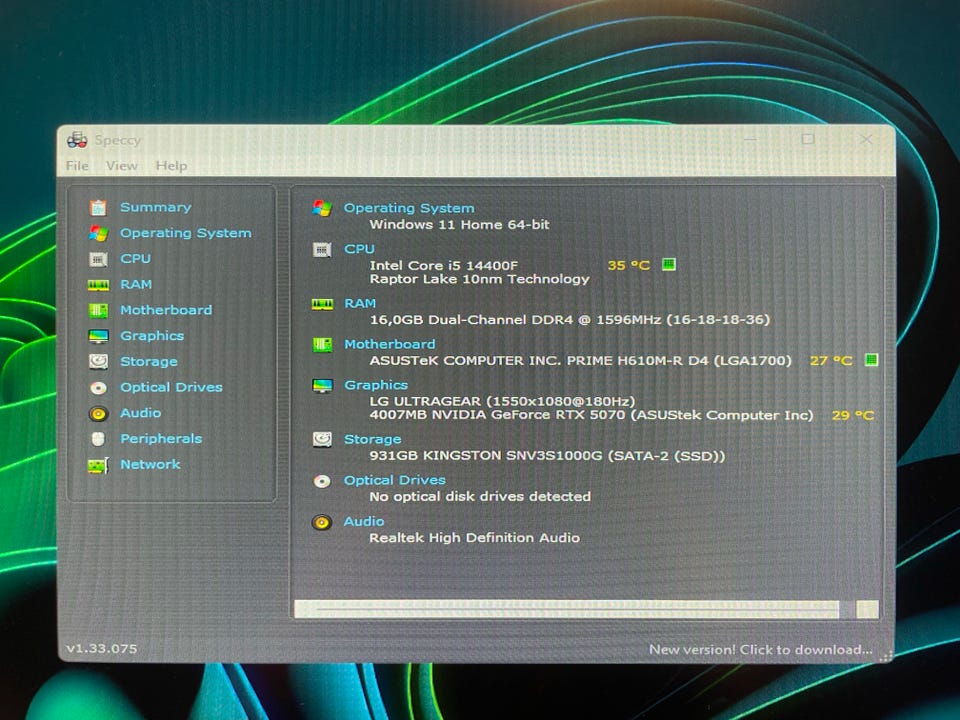Image resolution: width=960 pixels, height=720 pixels.
Task: Open Network section in sidebar
Action: coord(150,464)
